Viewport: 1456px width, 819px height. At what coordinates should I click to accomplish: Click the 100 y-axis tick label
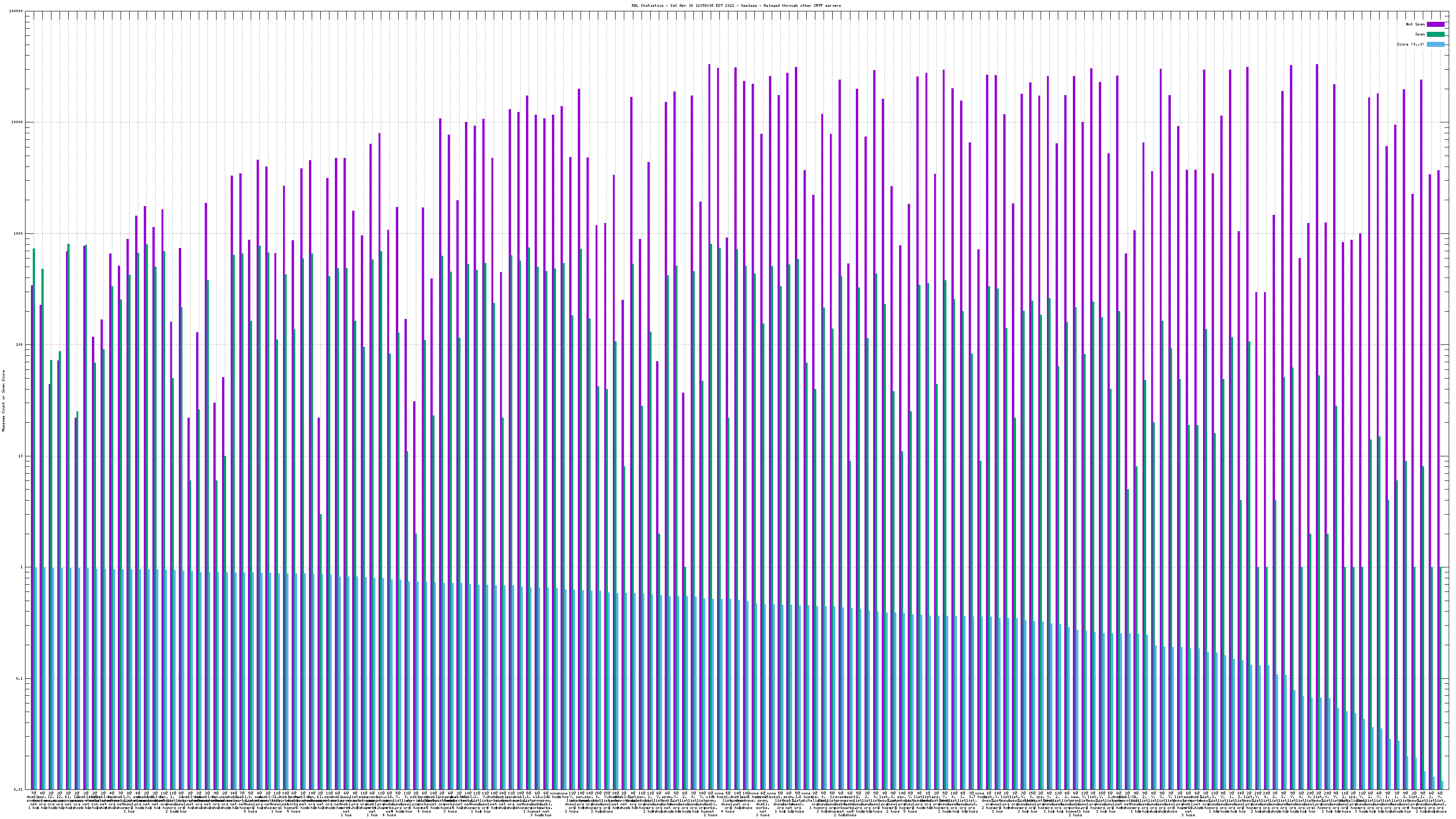point(20,345)
